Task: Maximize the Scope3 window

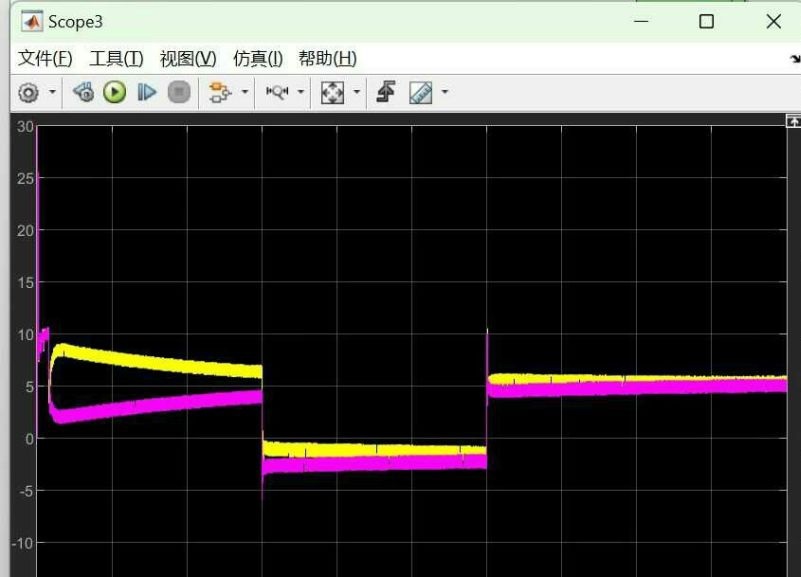Action: click(x=706, y=21)
